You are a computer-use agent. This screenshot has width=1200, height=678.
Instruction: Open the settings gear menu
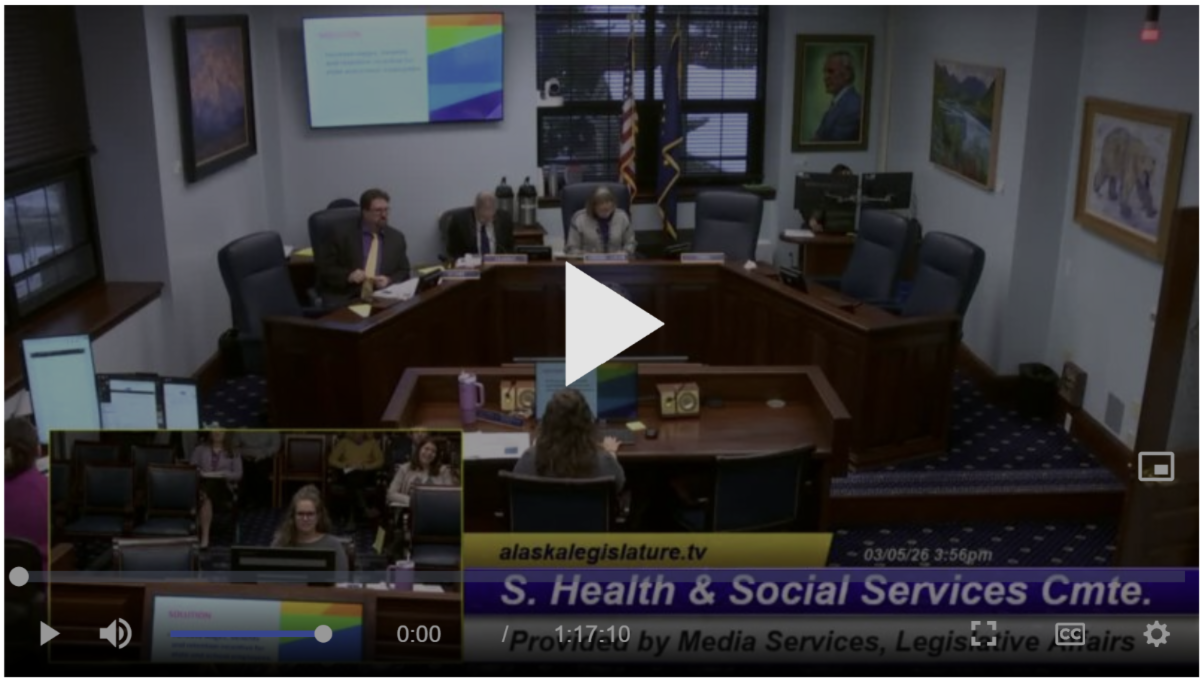1156,634
